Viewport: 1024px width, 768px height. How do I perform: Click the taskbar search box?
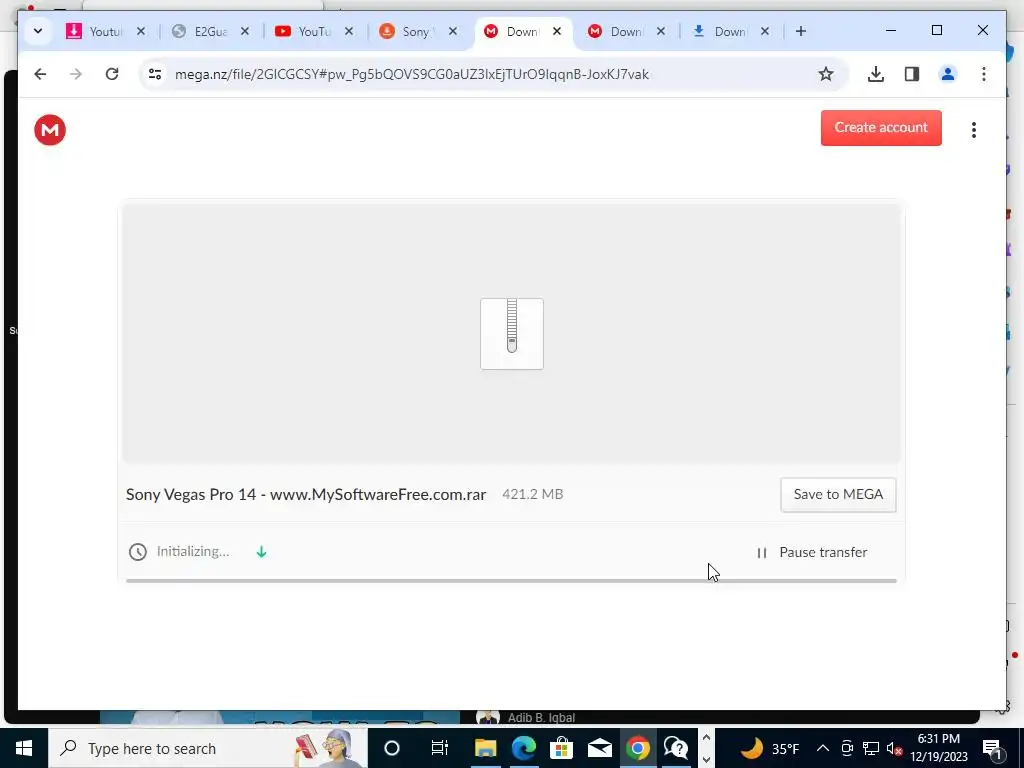pyautogui.click(x=208, y=748)
